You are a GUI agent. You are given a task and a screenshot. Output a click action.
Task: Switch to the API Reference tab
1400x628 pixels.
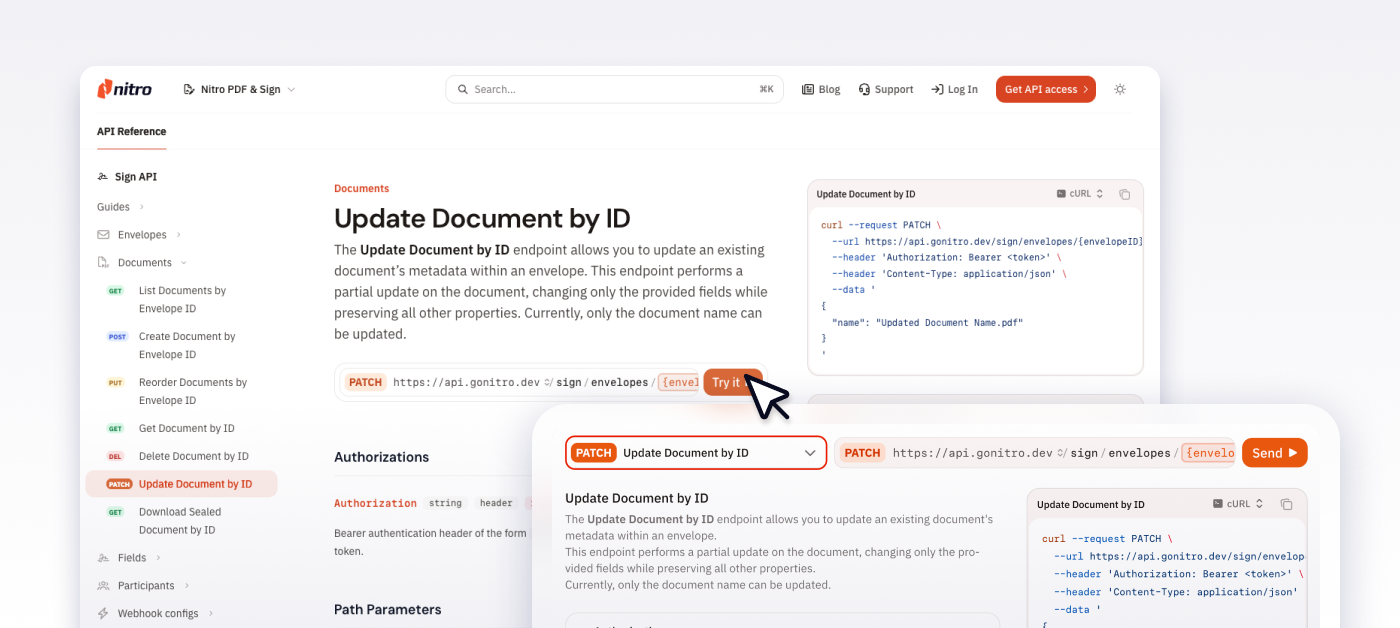tap(131, 132)
